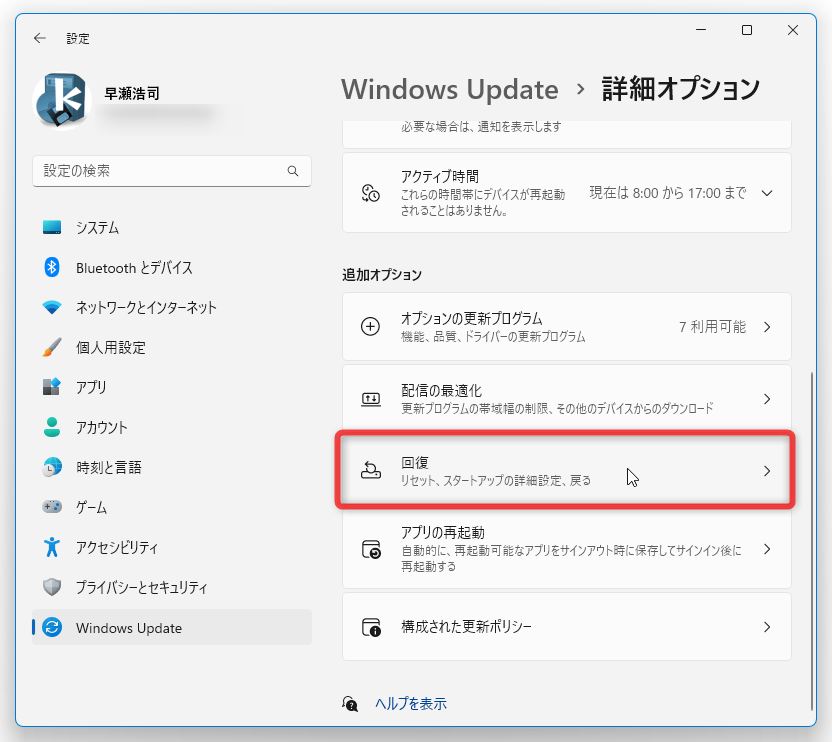Click the Windows Update sync icon
Image resolution: width=832 pixels, height=742 pixels.
click(52, 627)
